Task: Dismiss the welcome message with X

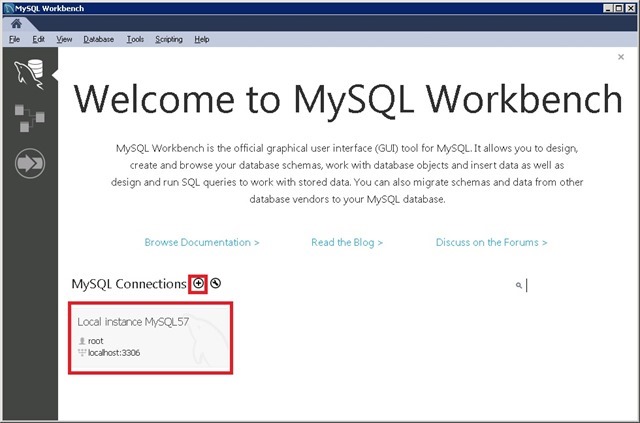Action: coord(621,57)
